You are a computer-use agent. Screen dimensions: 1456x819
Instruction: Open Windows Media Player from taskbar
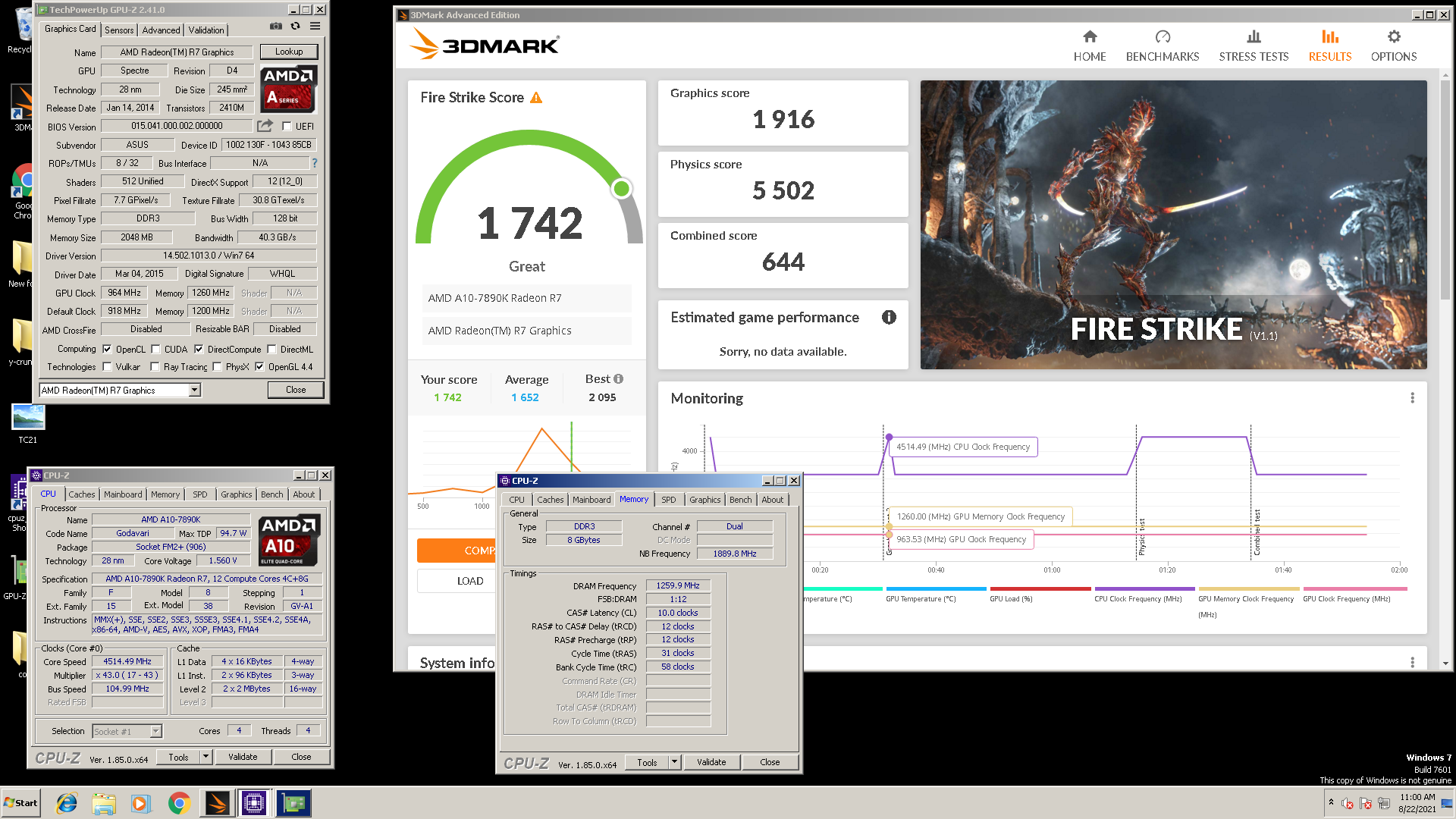[141, 803]
